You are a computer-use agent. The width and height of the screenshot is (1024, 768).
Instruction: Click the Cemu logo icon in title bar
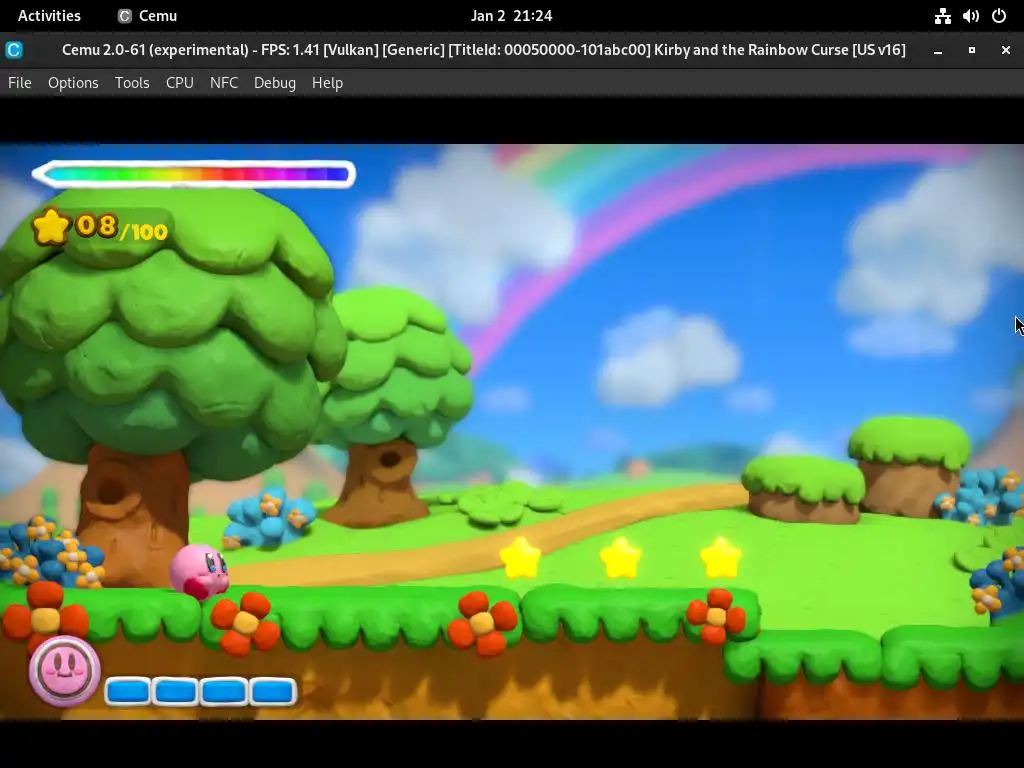pos(14,50)
